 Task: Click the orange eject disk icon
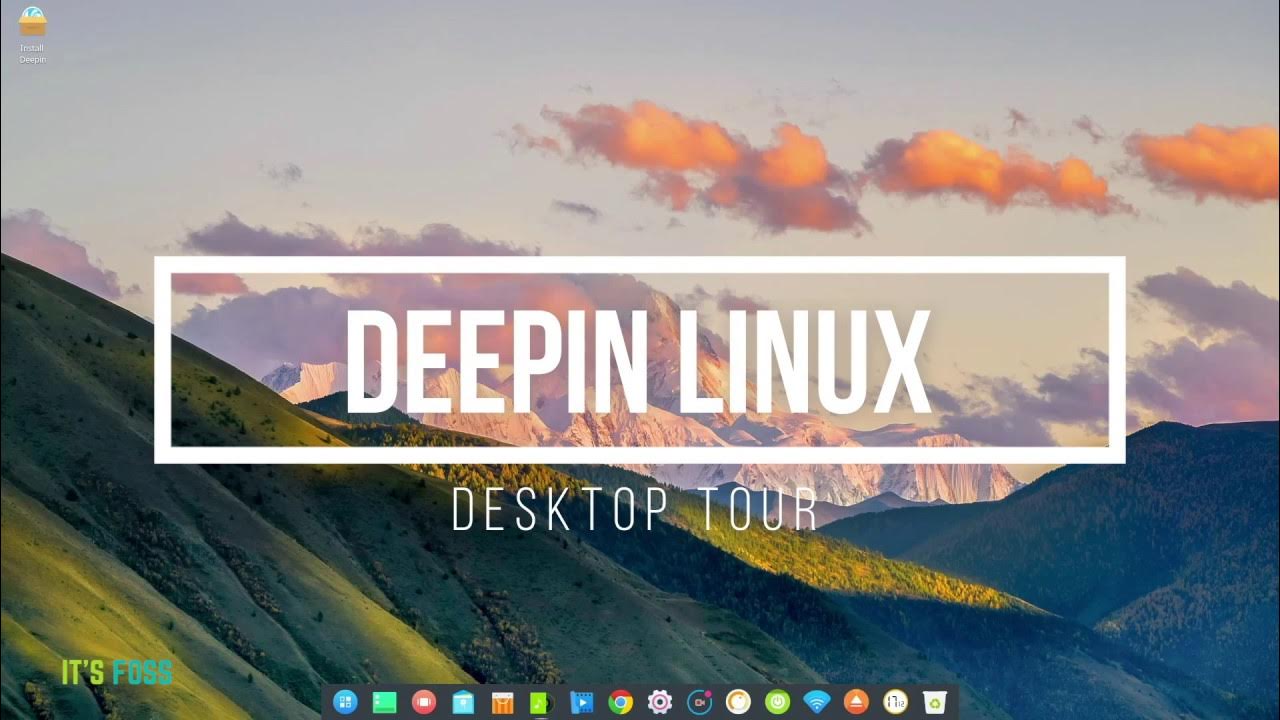pos(856,702)
